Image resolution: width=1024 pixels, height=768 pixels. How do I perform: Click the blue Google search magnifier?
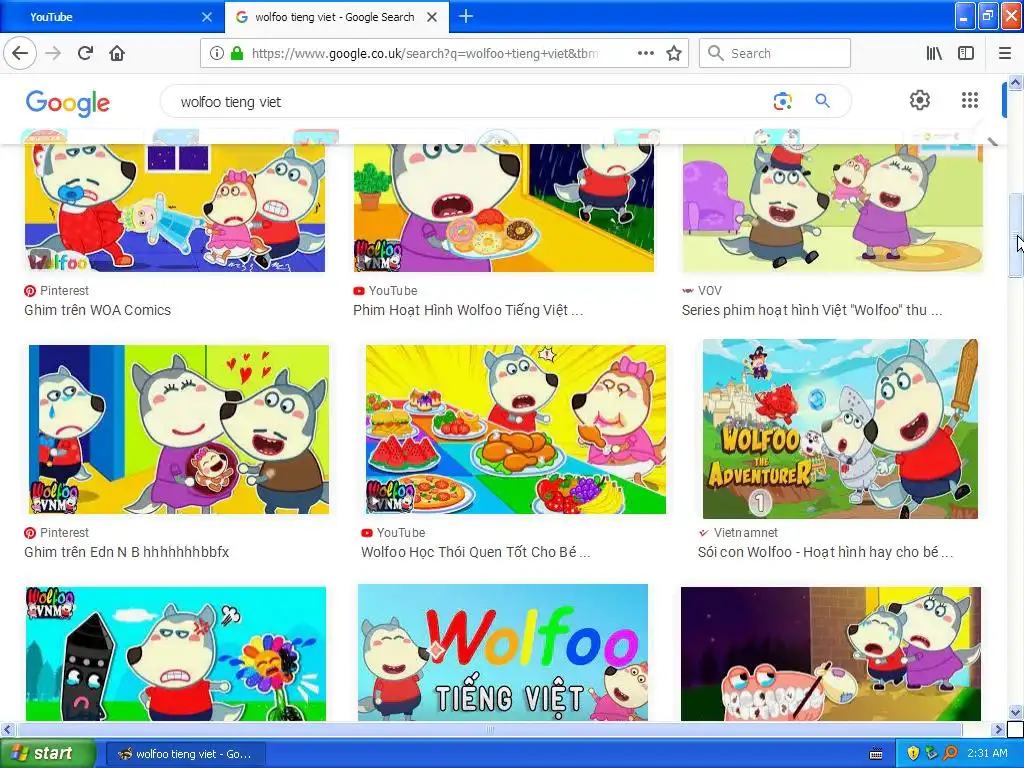823,101
